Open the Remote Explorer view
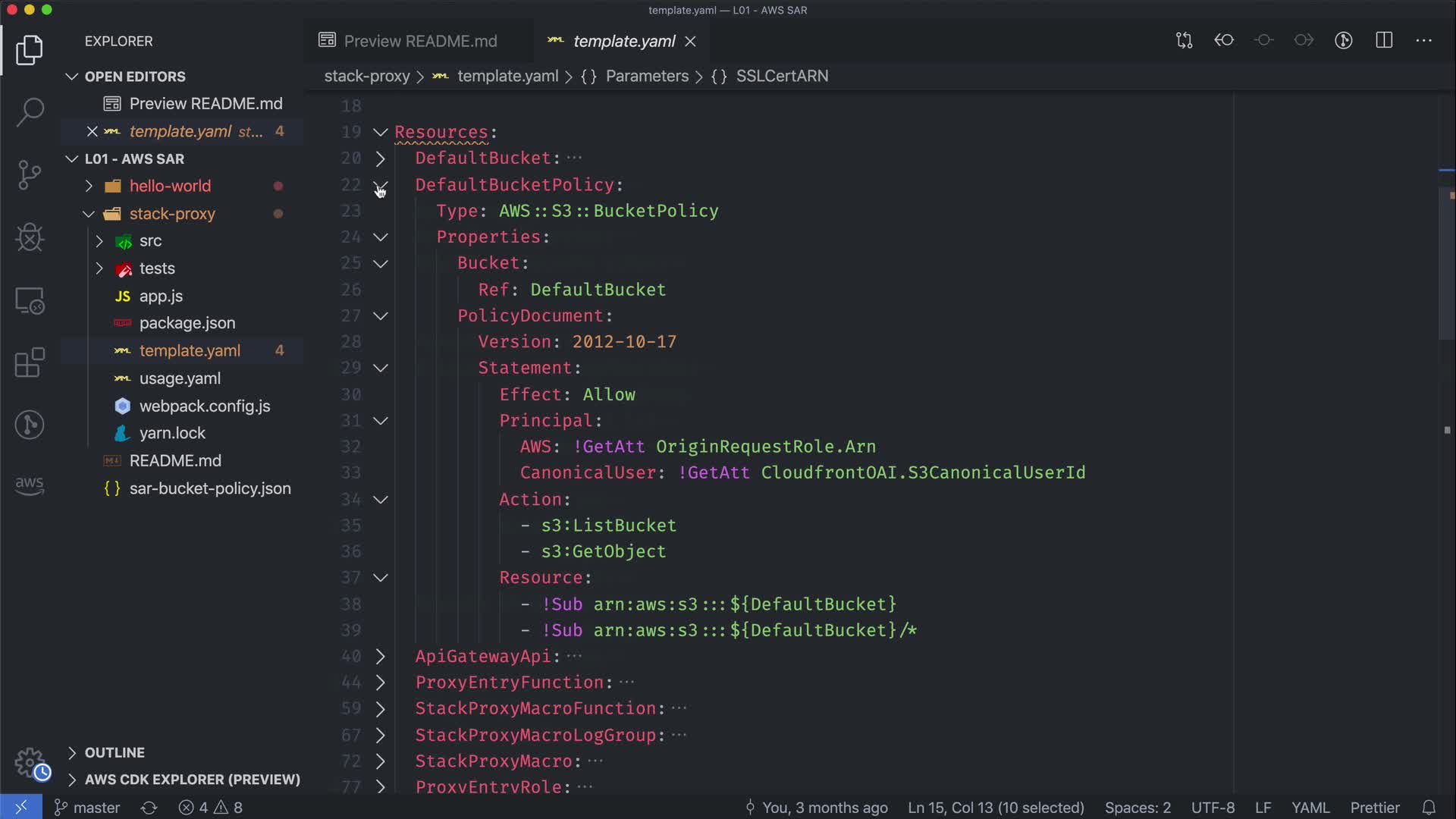Screen dimensions: 1456x819 tap(30, 301)
